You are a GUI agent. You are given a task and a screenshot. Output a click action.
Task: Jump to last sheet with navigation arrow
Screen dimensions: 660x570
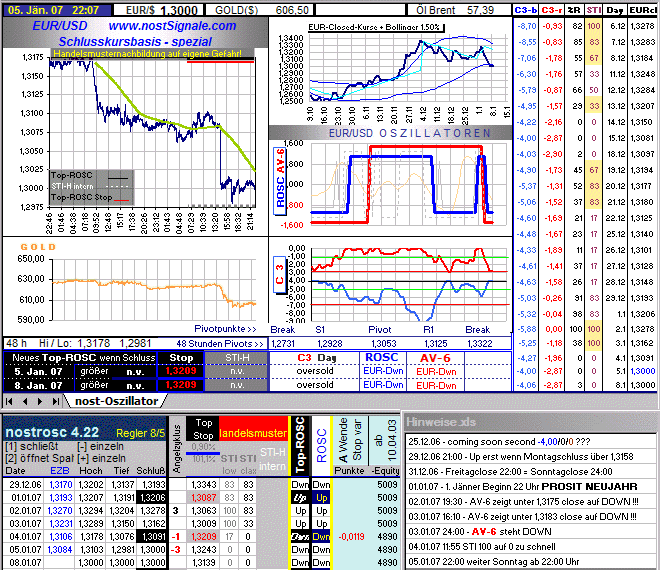(56, 401)
